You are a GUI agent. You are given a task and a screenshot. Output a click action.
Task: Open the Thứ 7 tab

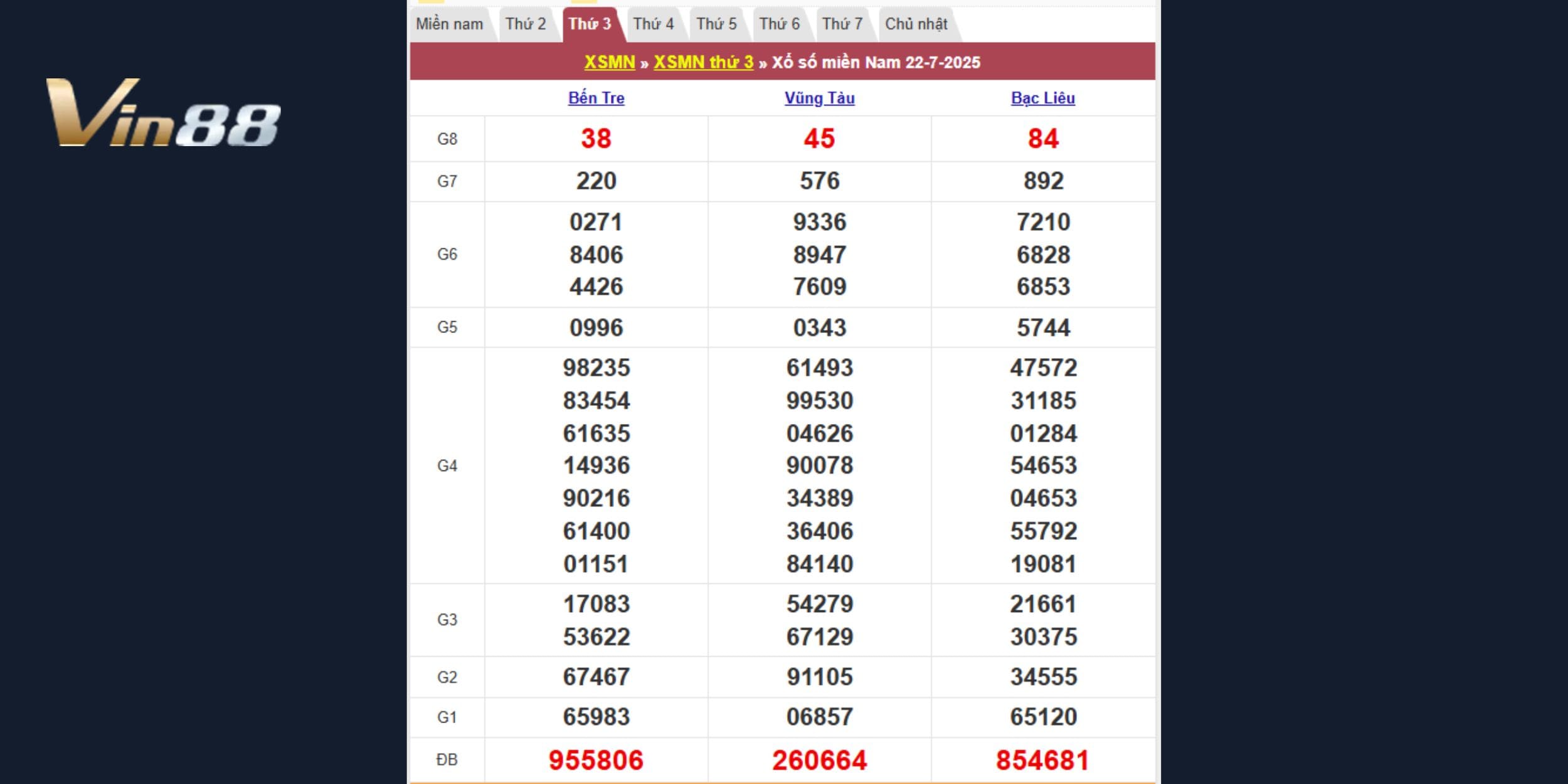842,24
